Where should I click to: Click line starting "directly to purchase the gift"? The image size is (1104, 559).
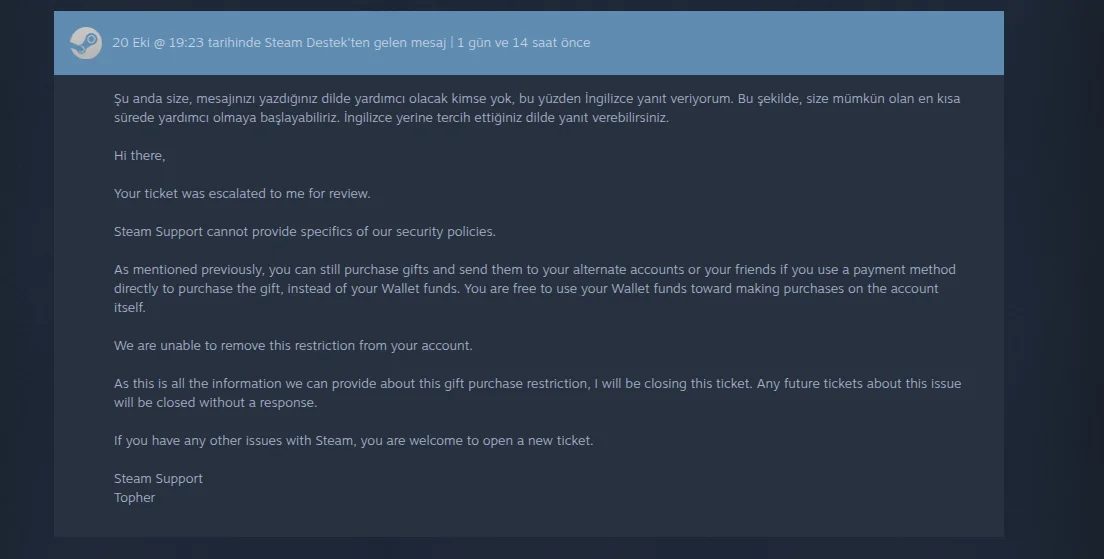coord(526,289)
